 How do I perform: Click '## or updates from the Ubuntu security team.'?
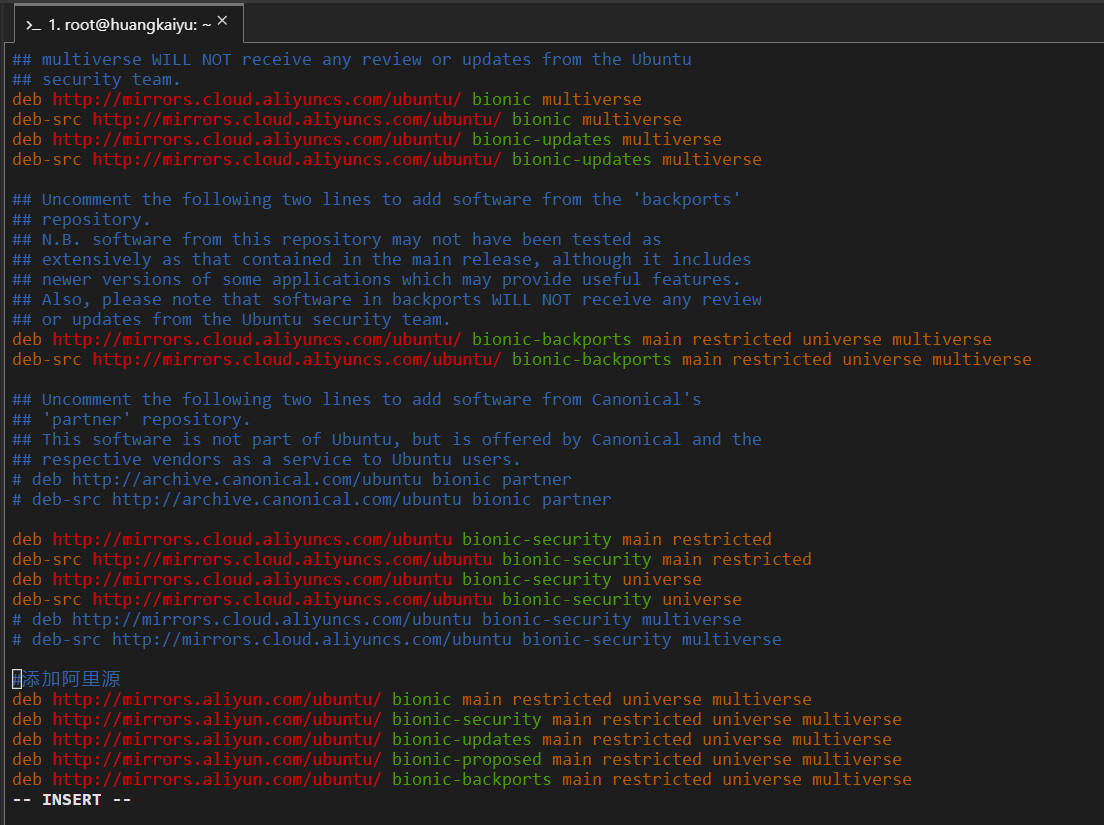point(232,320)
